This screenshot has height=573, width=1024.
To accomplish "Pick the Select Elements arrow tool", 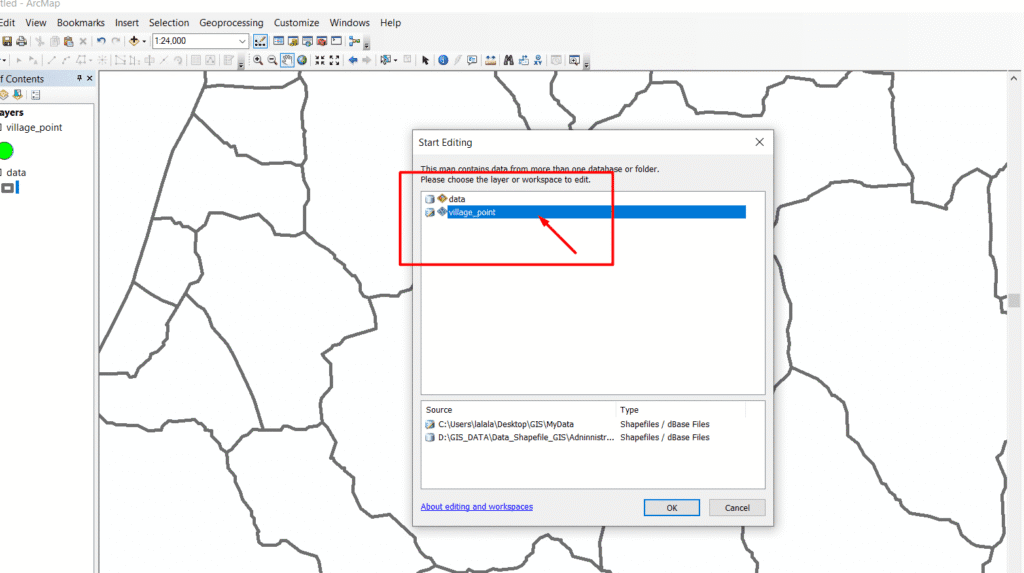I will click(425, 61).
